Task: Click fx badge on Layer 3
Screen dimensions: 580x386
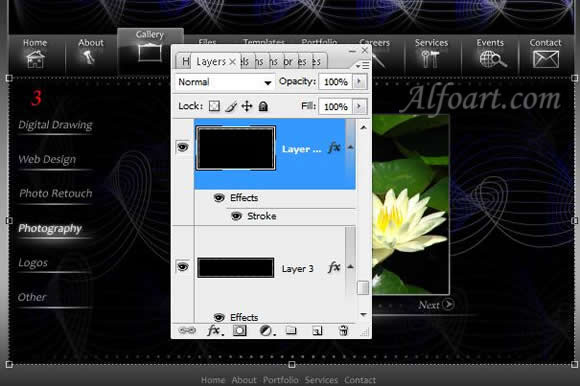Action: 334,267
